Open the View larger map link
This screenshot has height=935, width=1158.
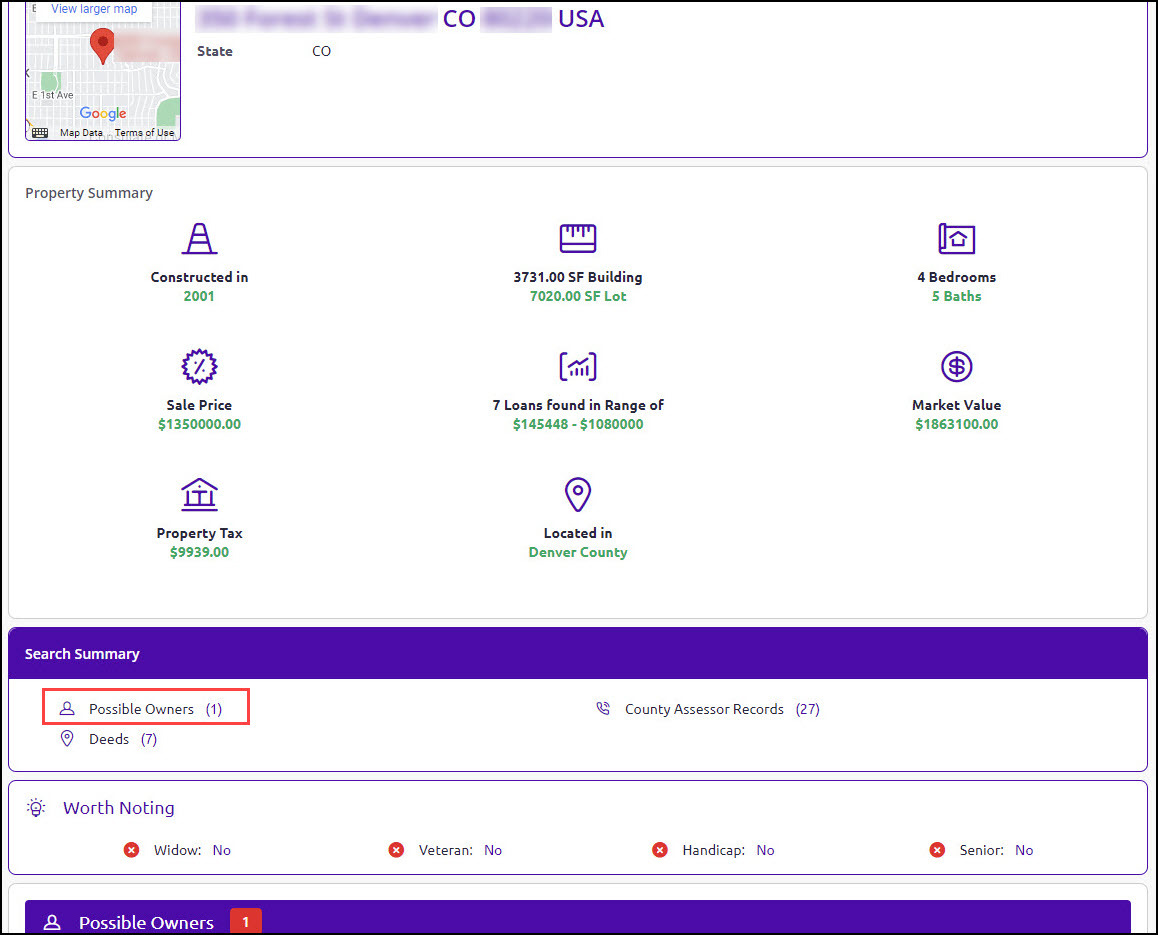point(94,9)
